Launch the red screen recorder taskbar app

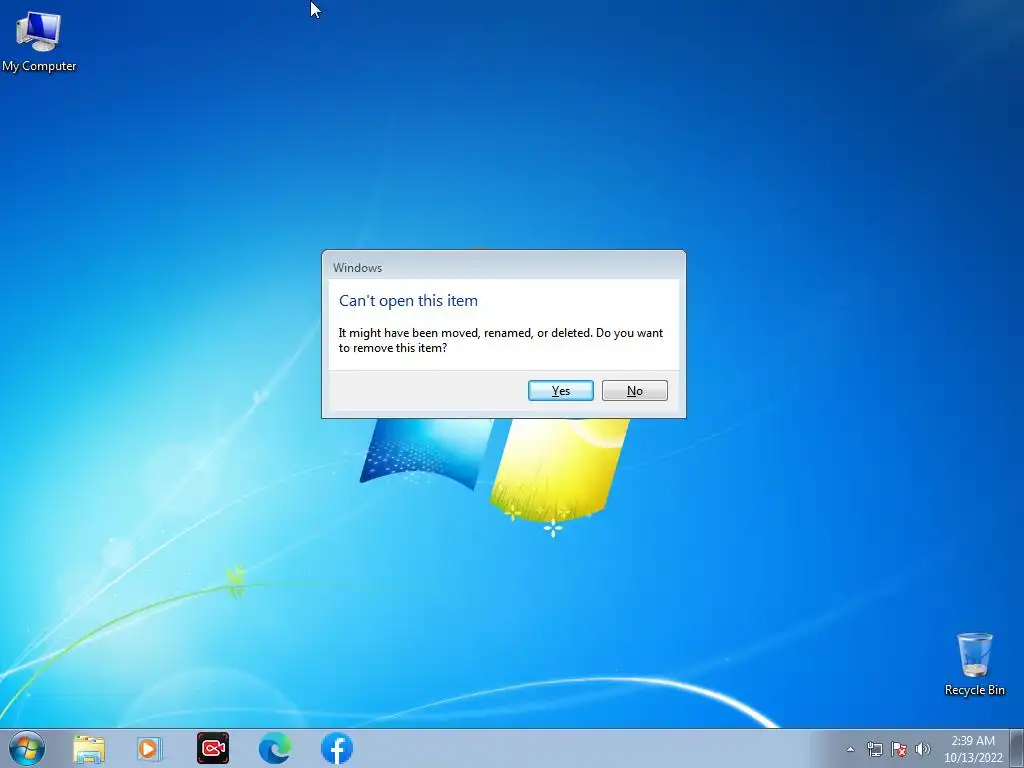(213, 748)
